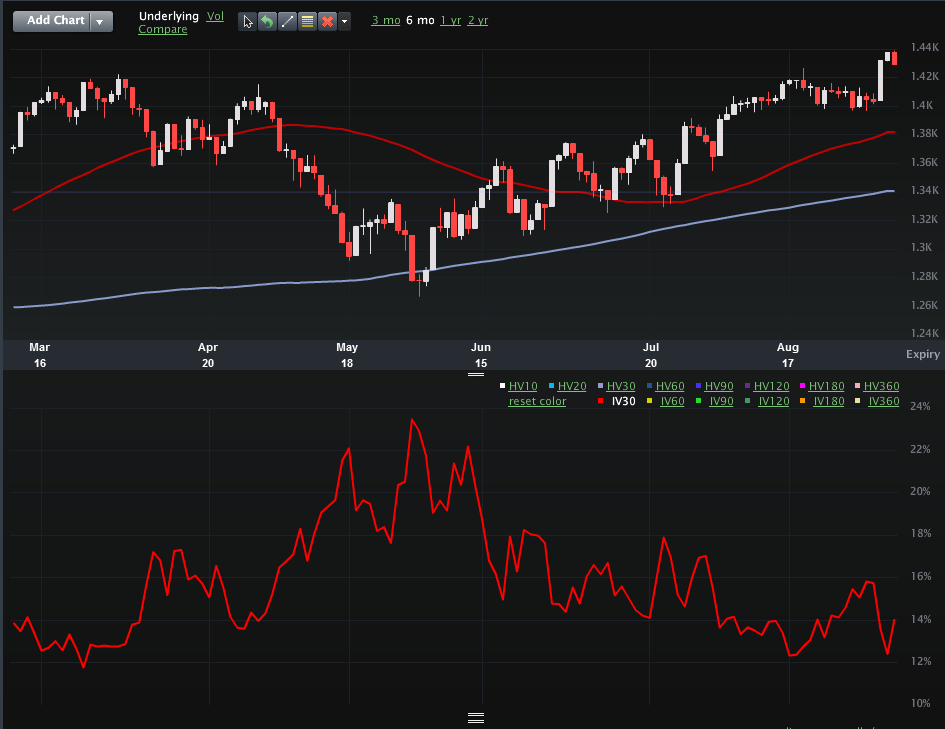This screenshot has width=945, height=729.
Task: Select the 1 yr time range
Action: 450,20
